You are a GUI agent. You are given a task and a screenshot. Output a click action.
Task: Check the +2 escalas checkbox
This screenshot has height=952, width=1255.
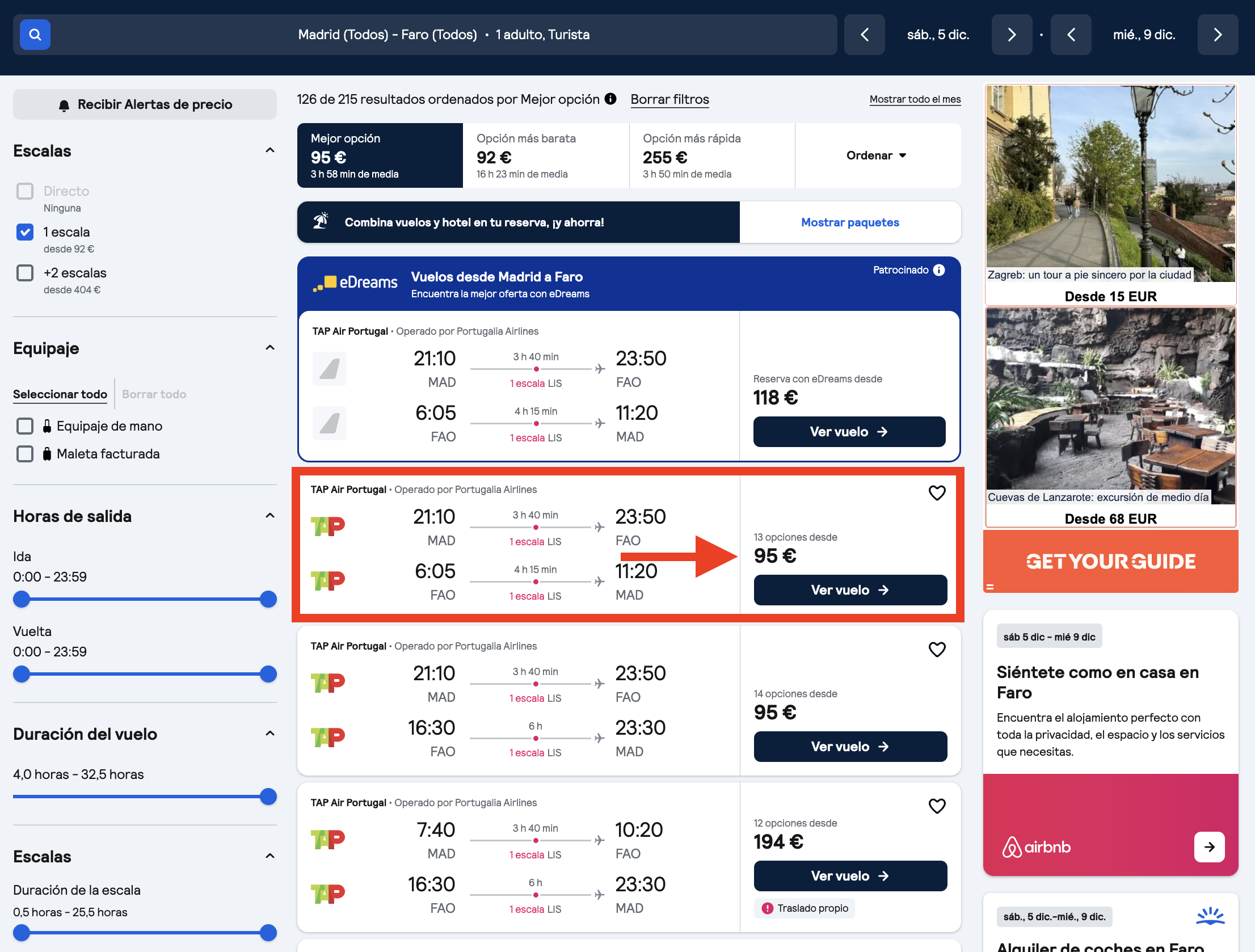click(25, 273)
